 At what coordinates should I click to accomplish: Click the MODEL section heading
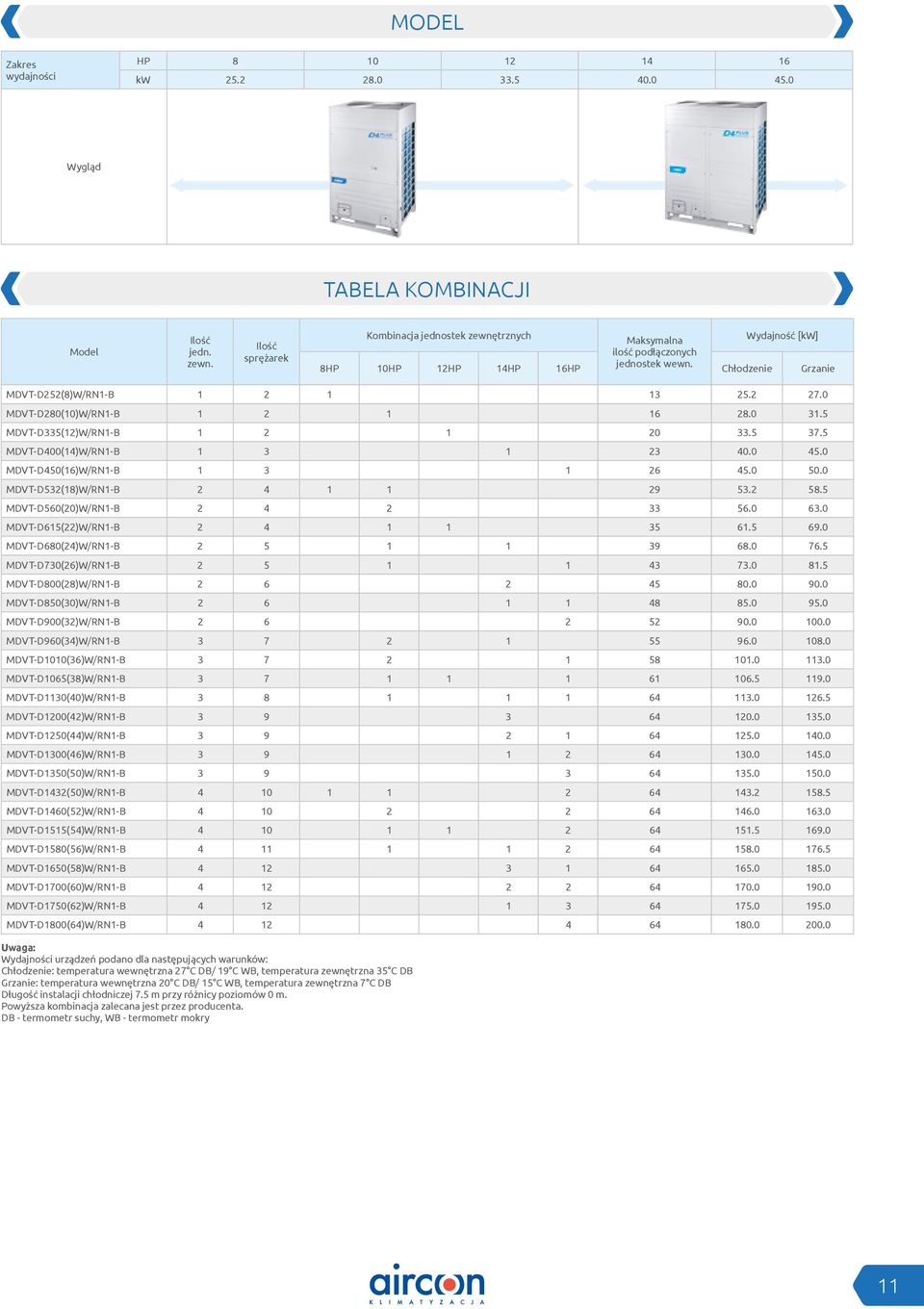point(427,22)
